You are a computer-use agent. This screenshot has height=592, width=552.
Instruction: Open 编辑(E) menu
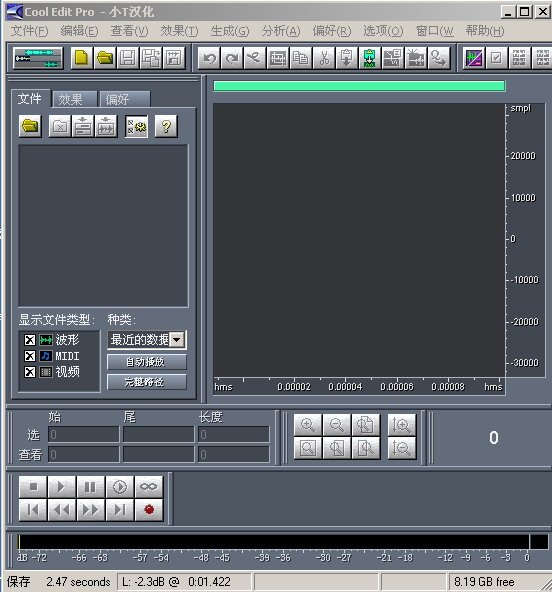79,31
